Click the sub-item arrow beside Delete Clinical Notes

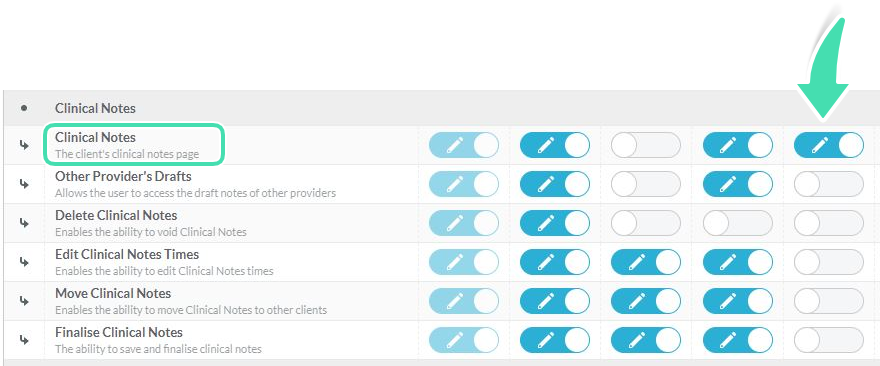click(x=24, y=223)
